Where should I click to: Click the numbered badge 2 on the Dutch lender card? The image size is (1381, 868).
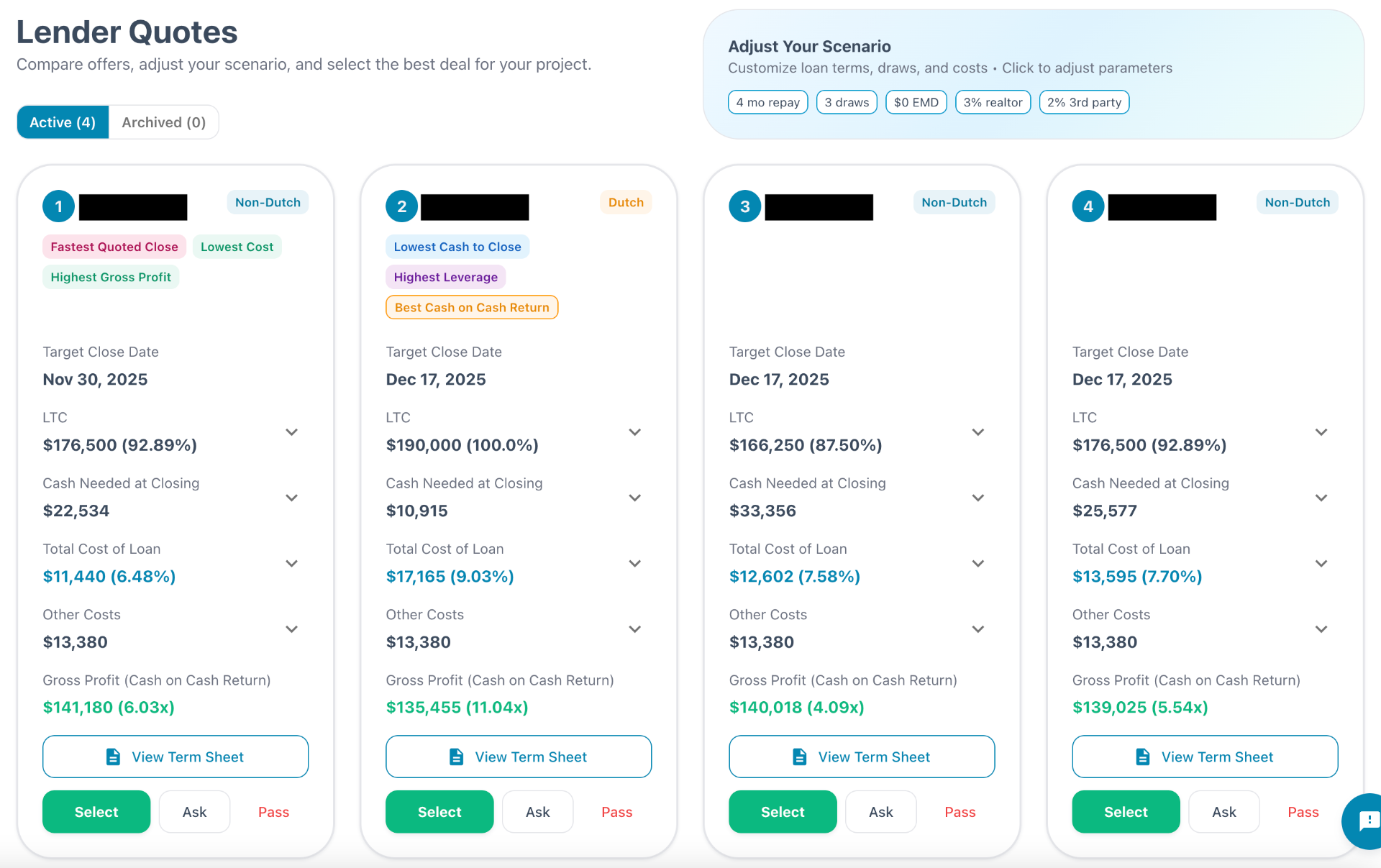[401, 206]
